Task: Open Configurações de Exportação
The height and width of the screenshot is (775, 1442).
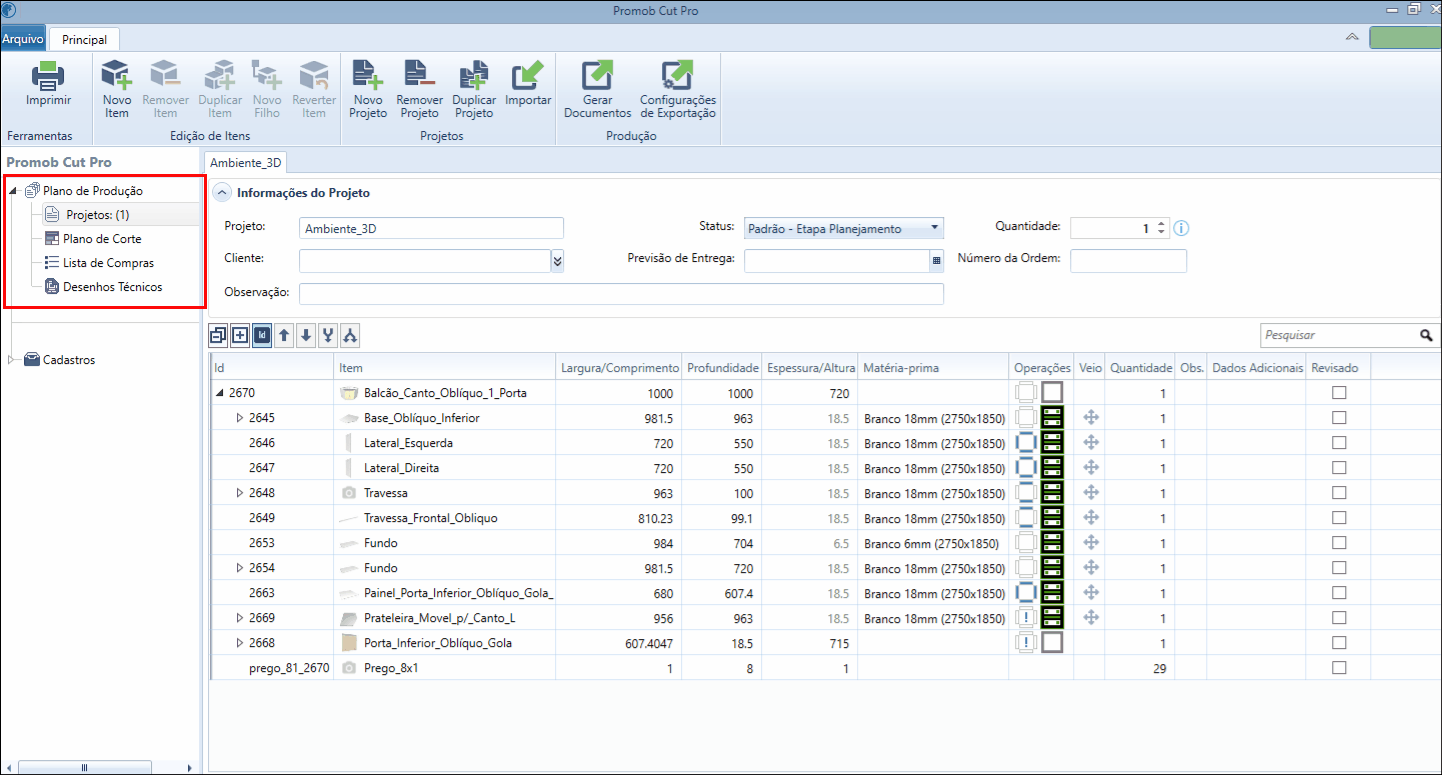Action: click(678, 89)
